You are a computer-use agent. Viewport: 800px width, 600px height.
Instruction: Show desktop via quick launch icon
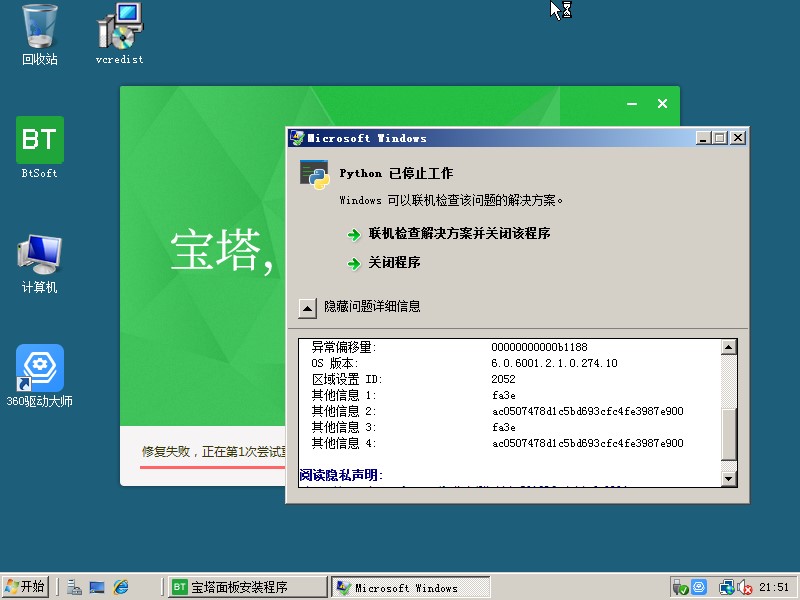coord(97,587)
